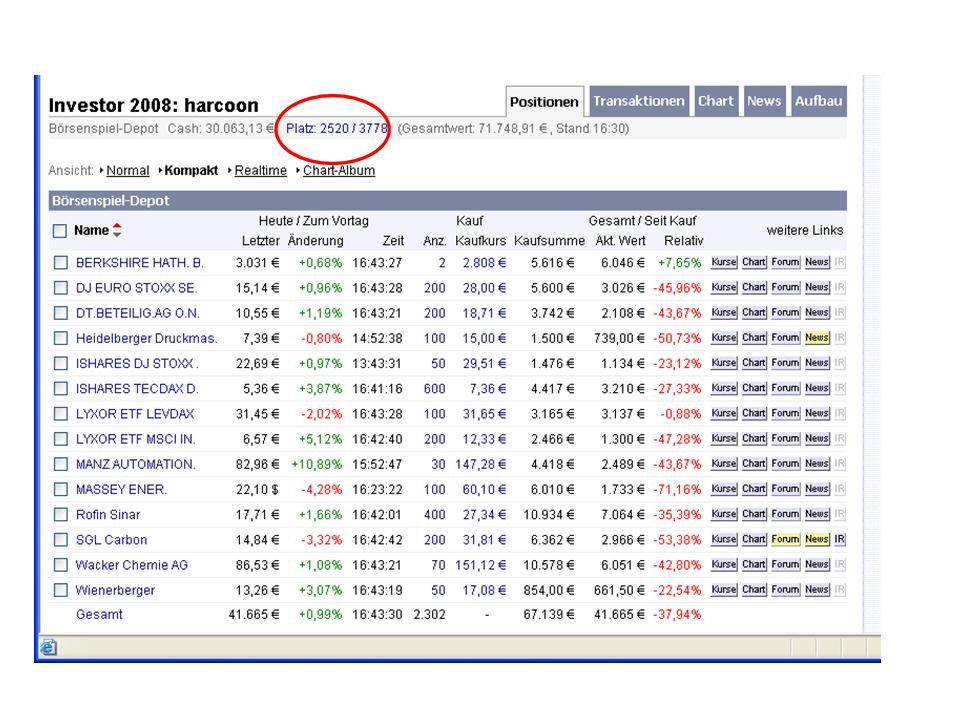Select the Wacker Chemie AG checkbox
The width and height of the screenshot is (960, 720).
point(61,565)
